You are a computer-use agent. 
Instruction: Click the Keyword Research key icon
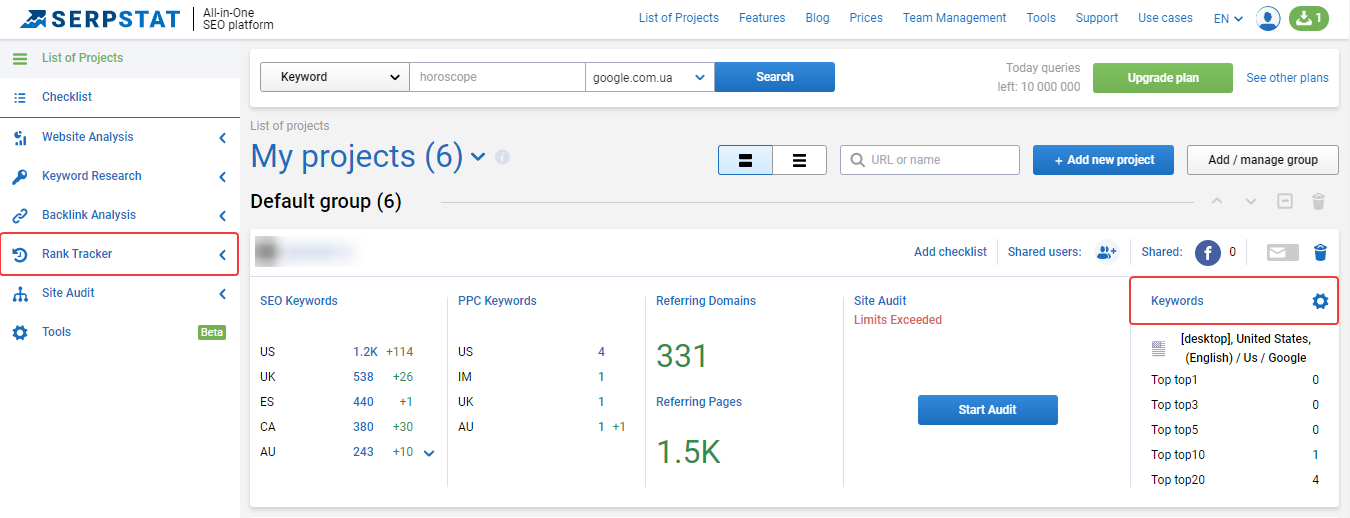click(20, 176)
